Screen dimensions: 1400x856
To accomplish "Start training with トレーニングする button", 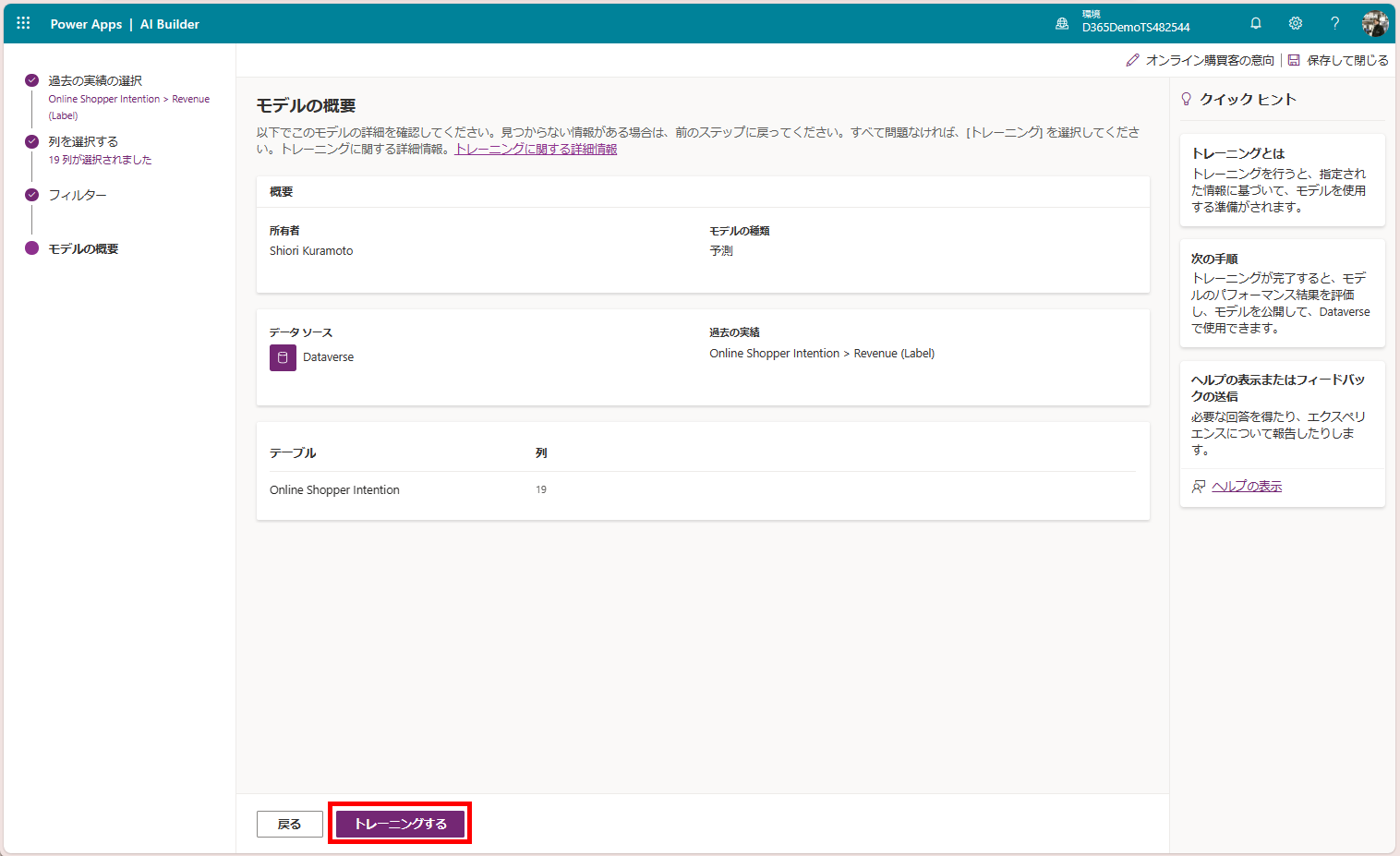I will click(400, 824).
